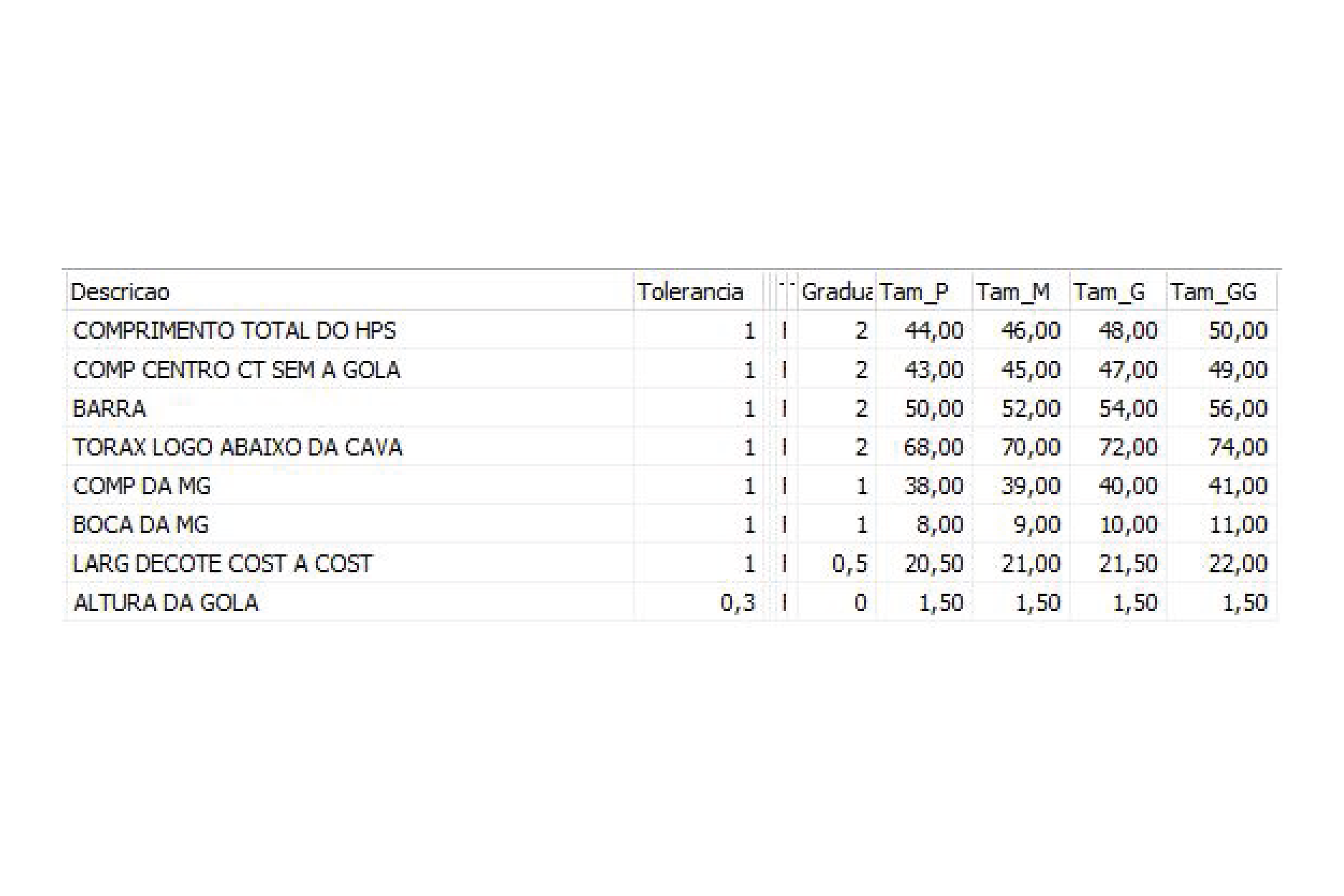Select the COMP CENTRO CT SEM A GOLA row

671,370
